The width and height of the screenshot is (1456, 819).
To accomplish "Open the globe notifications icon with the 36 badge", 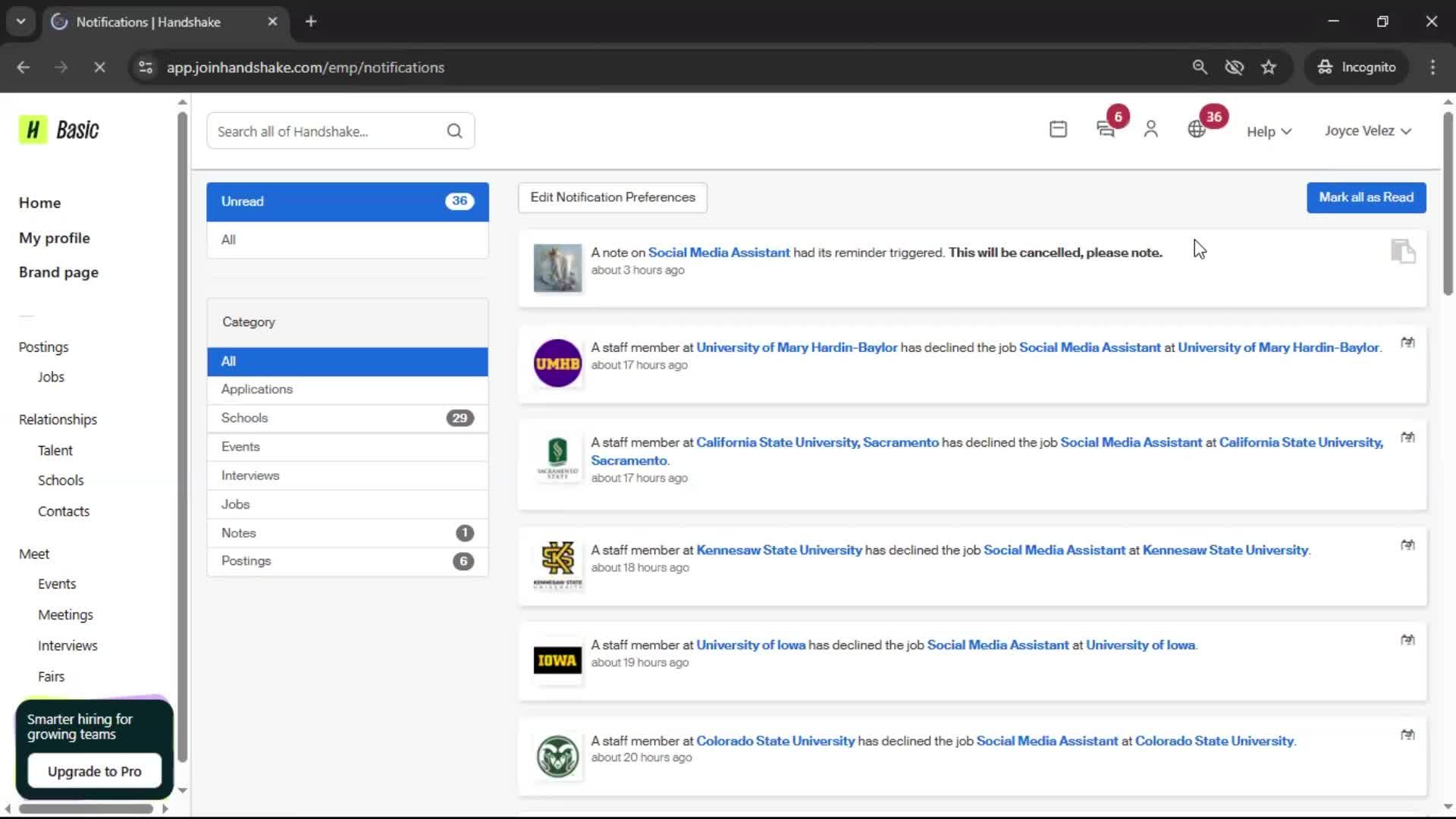I will pos(1197,130).
